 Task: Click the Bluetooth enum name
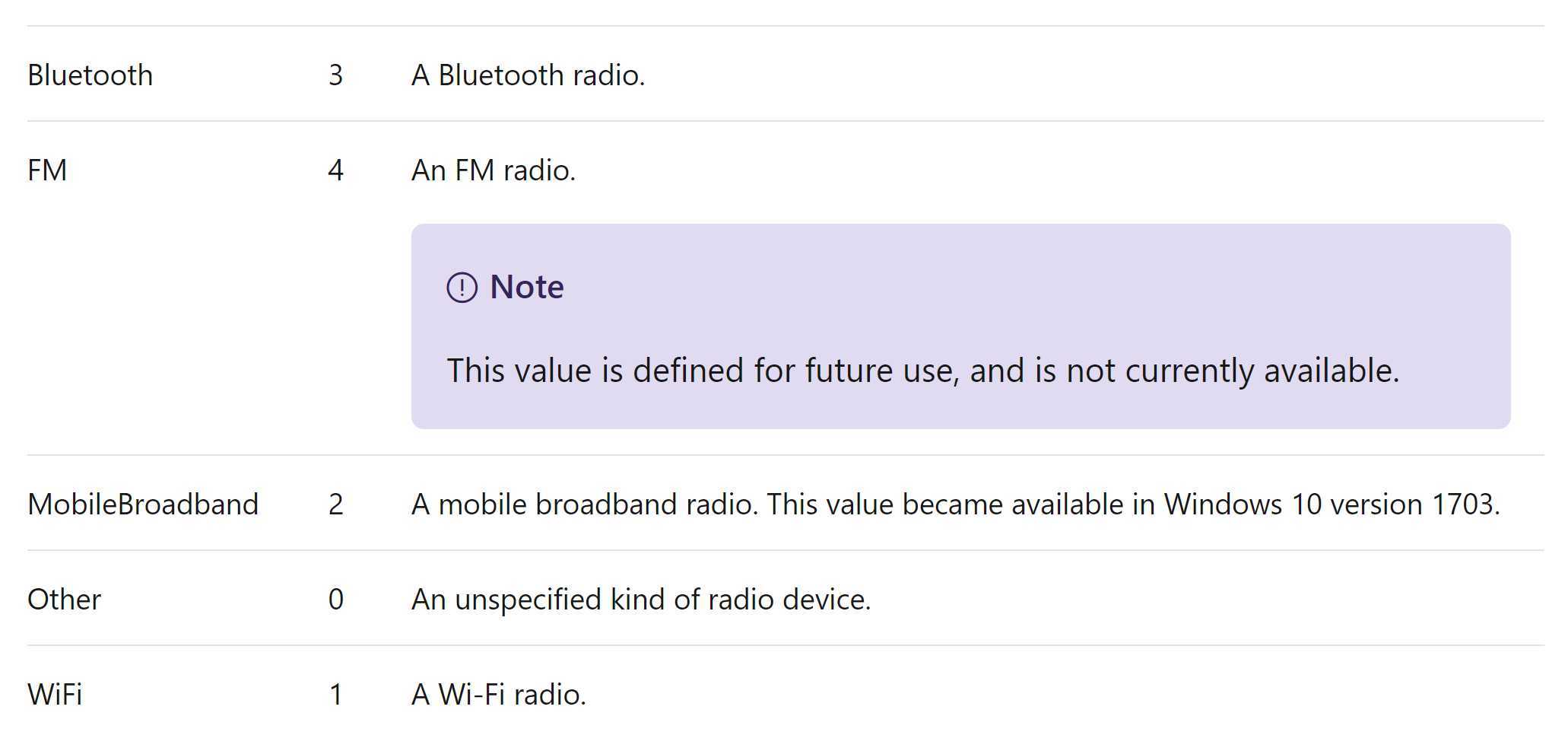[90, 75]
